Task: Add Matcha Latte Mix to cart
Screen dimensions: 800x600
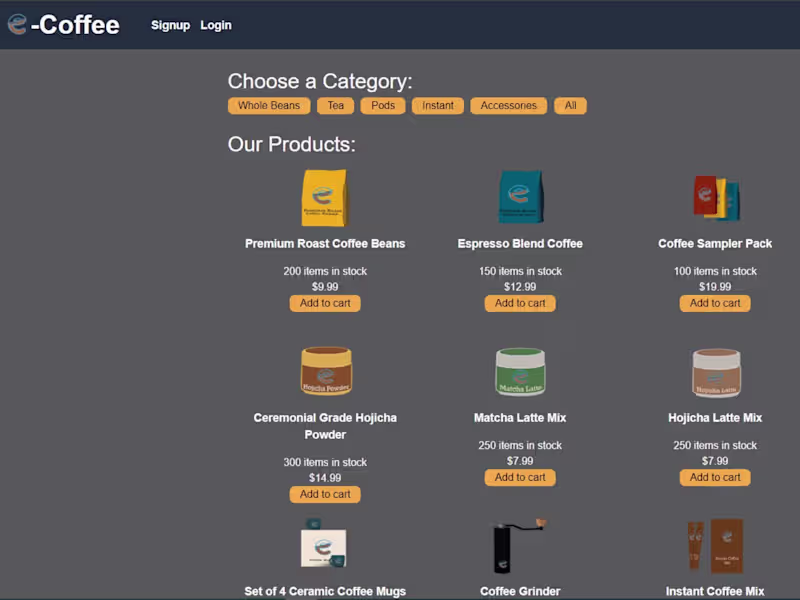Action: 520,478
